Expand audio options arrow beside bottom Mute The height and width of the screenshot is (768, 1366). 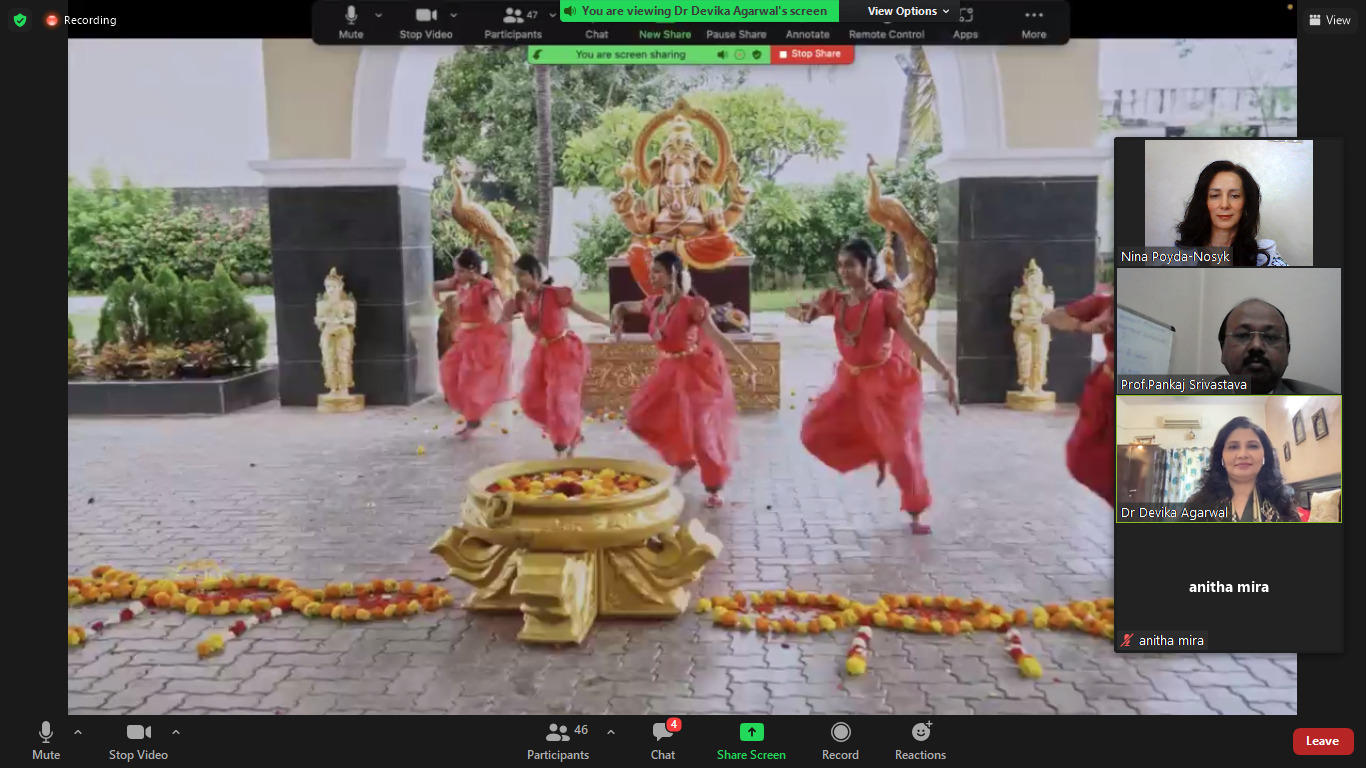(78, 732)
